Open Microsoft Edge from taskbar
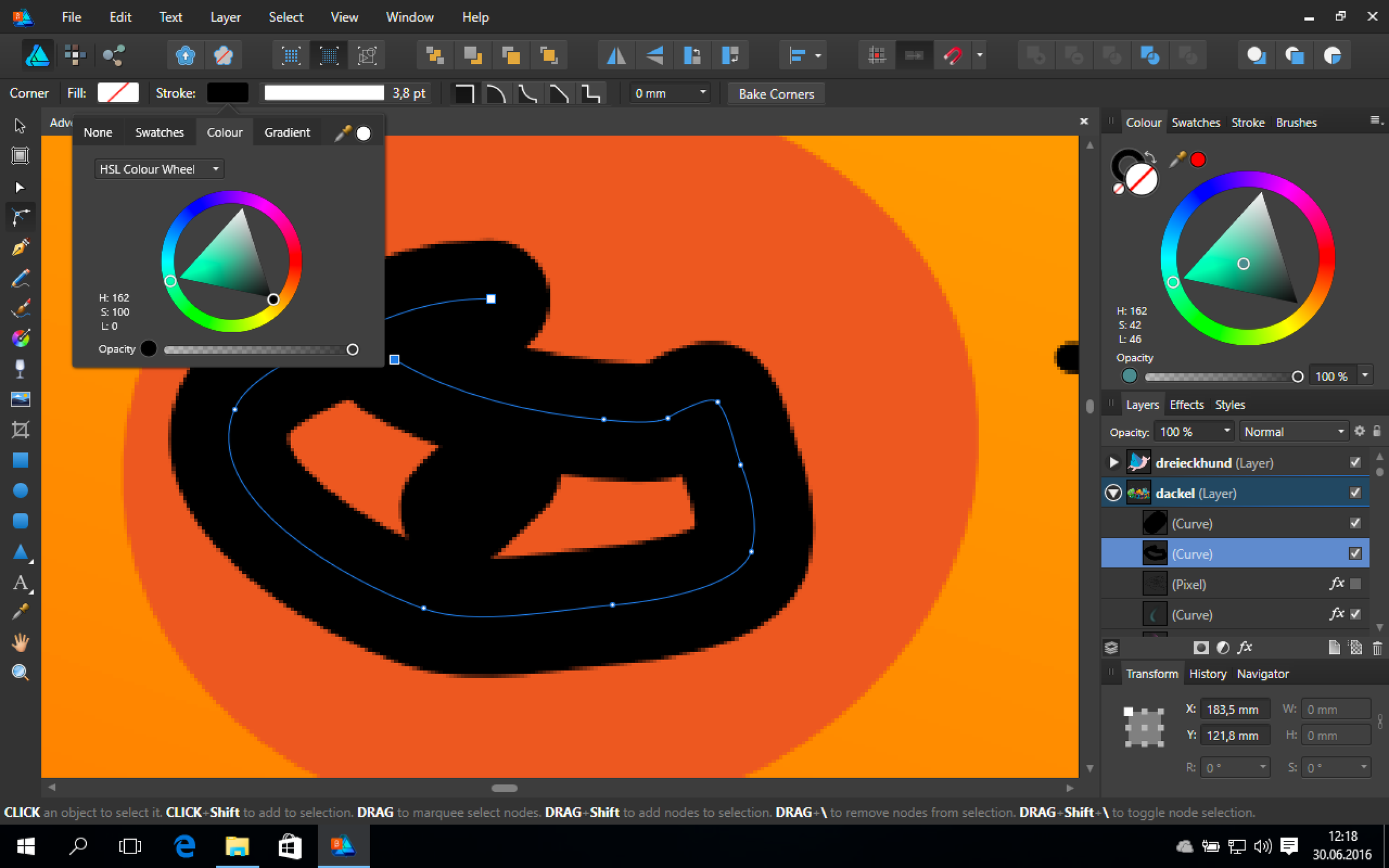Viewport: 1389px width, 868px height. [184, 846]
